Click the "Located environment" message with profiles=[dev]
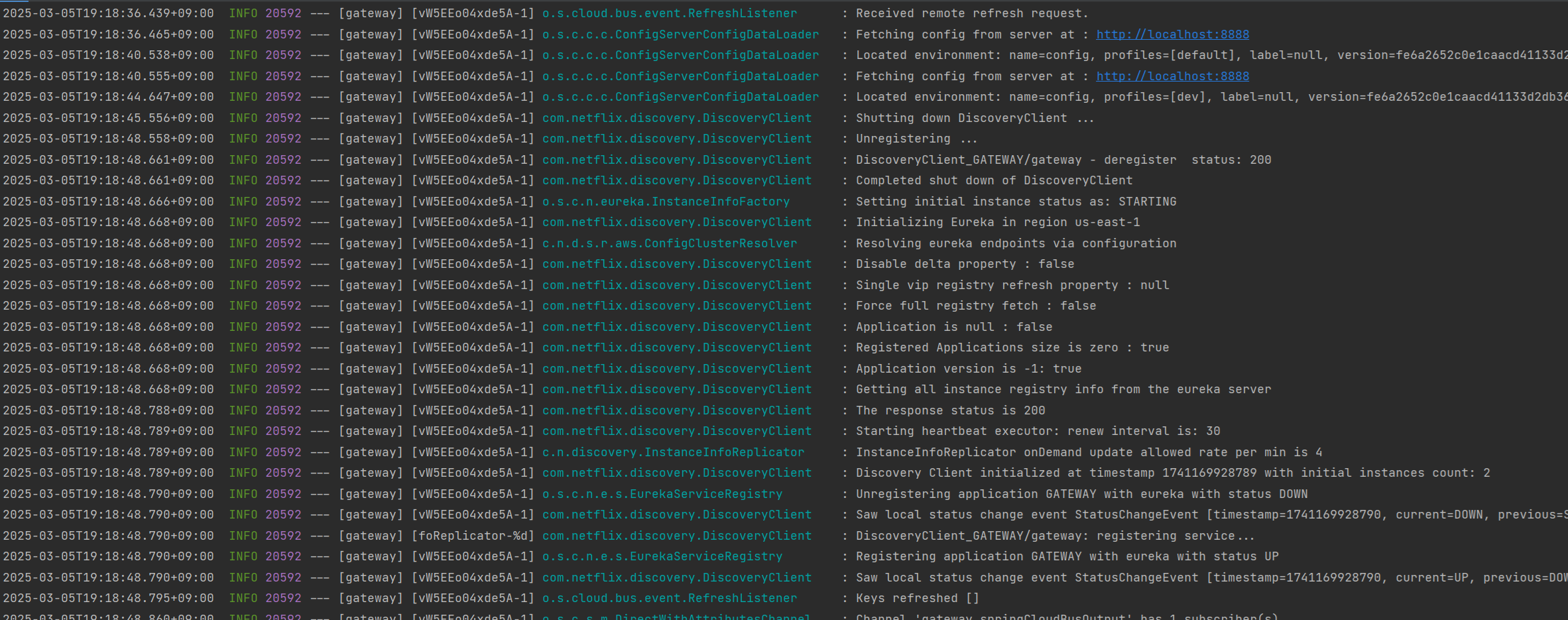Image resolution: width=1568 pixels, height=620 pixels. click(x=1212, y=97)
